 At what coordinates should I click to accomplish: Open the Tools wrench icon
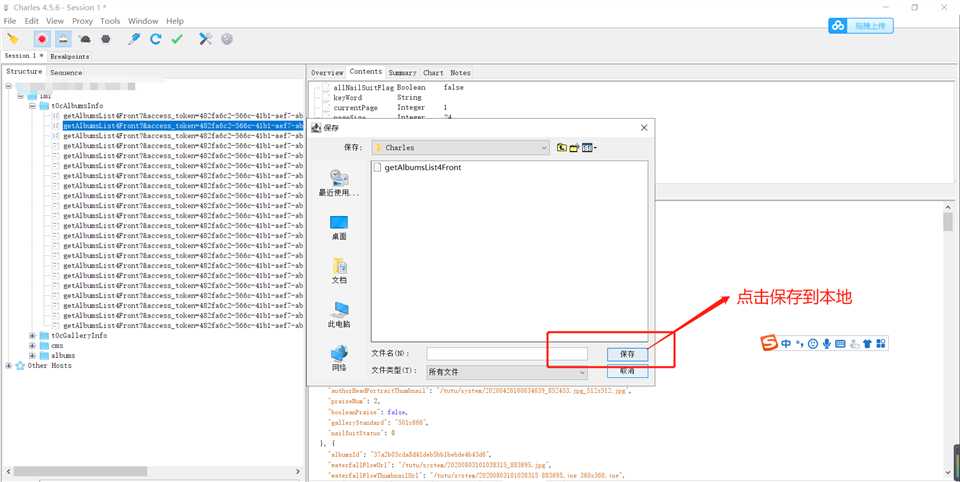coord(206,39)
